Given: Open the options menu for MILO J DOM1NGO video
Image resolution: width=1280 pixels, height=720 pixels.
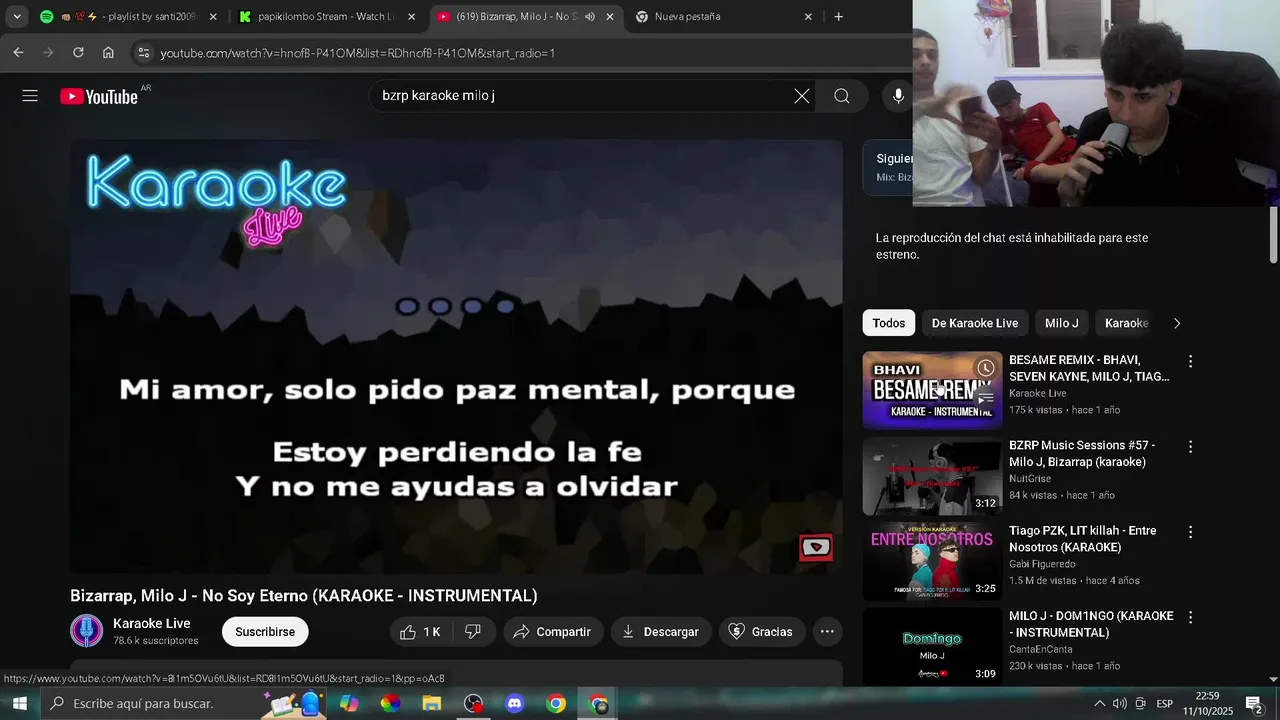Looking at the screenshot, I should [1190, 617].
